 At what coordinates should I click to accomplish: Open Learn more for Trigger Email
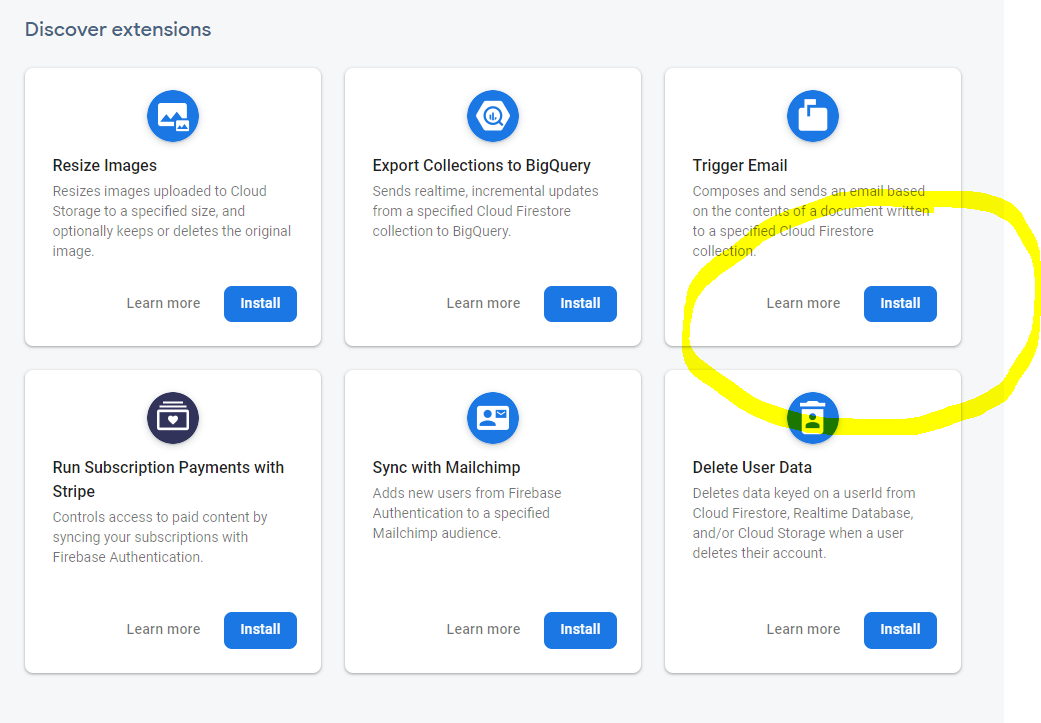point(803,304)
